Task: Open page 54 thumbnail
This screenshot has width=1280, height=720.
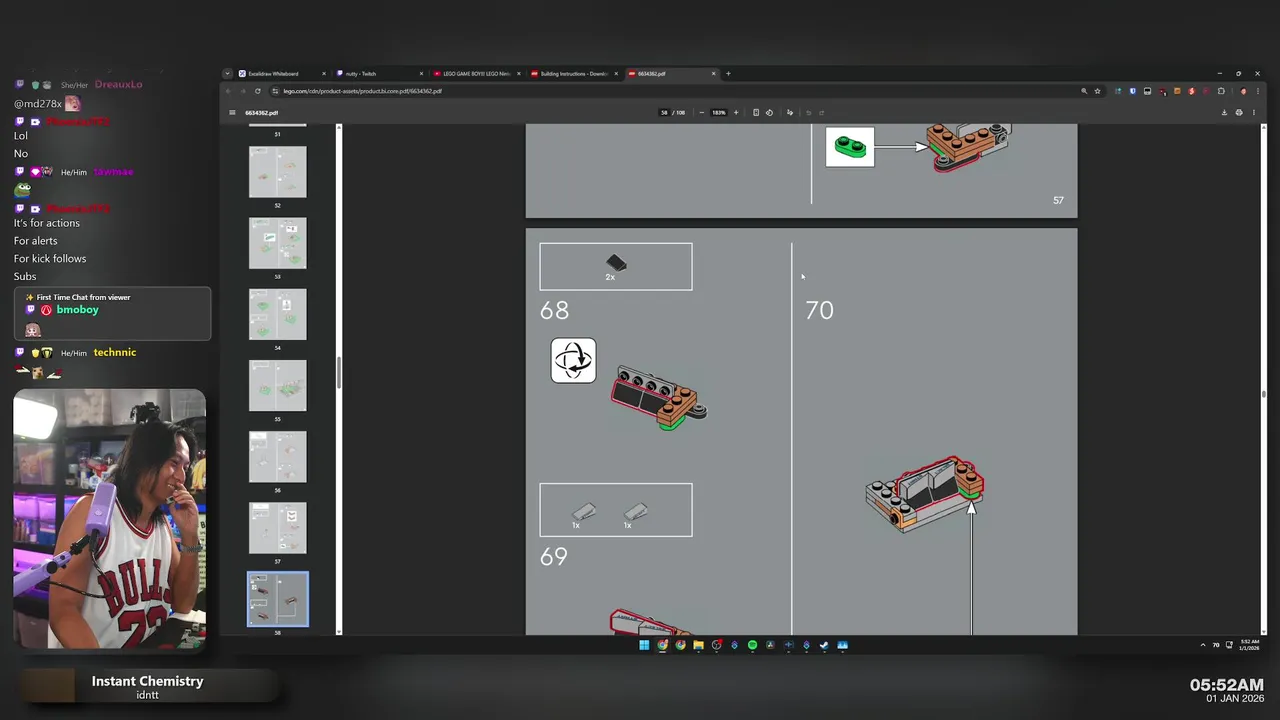Action: [x=278, y=314]
